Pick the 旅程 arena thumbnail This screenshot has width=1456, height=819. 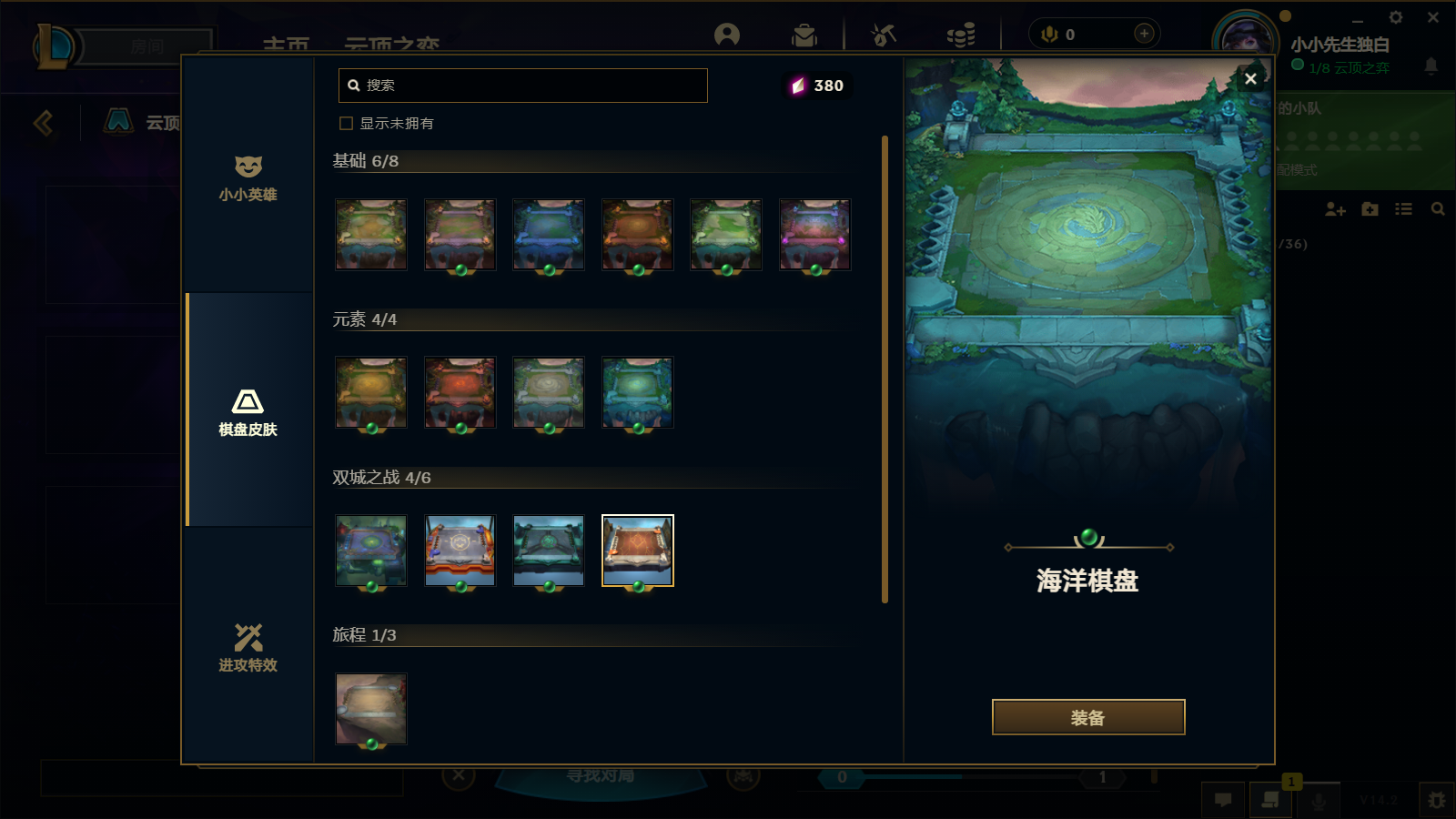tap(371, 709)
